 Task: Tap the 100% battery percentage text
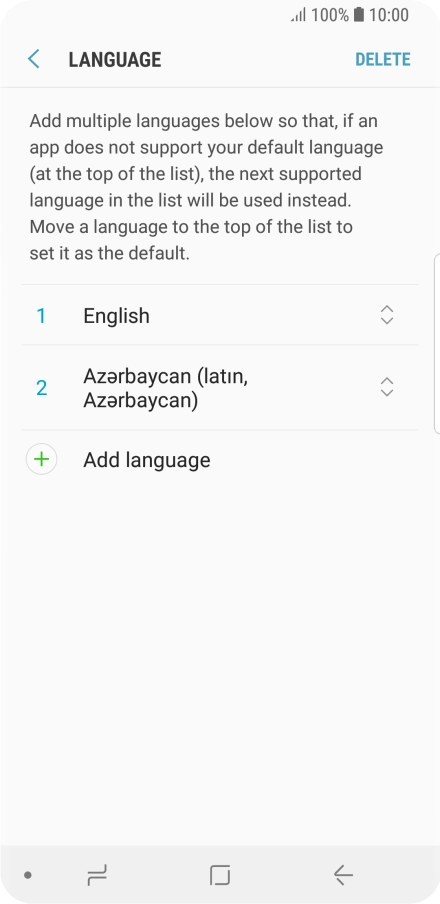pyautogui.click(x=330, y=14)
